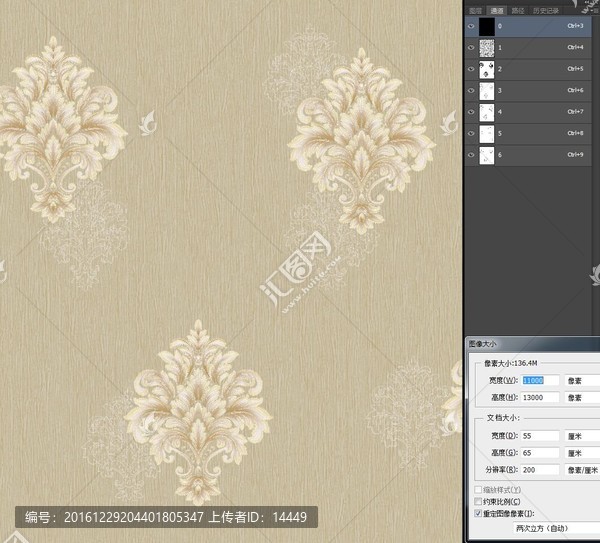This screenshot has width=600, height=543.
Task: Open resampling method dropdown 两次立方(自动)
Action: click(x=556, y=528)
